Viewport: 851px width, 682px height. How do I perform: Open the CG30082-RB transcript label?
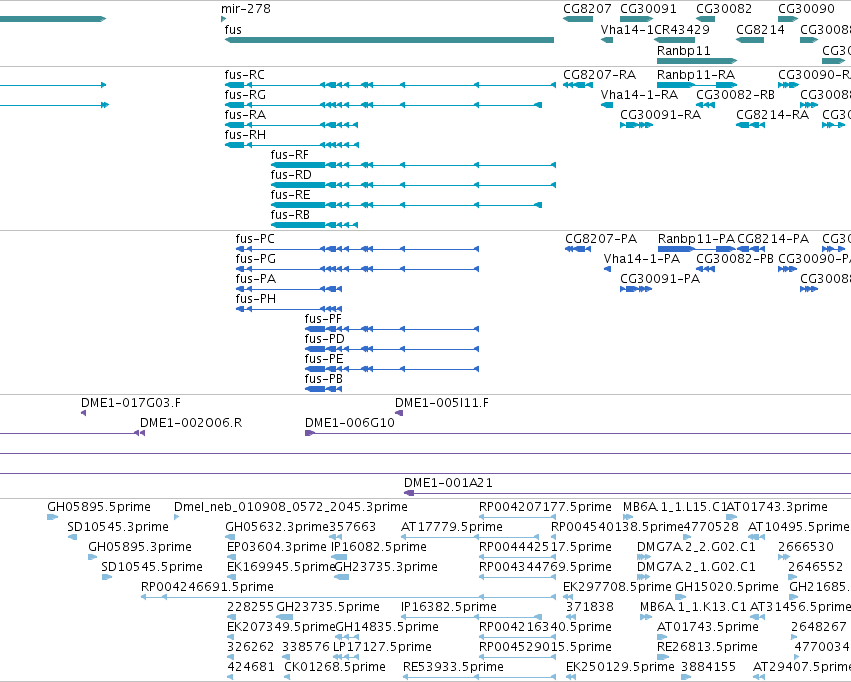[x=735, y=94]
